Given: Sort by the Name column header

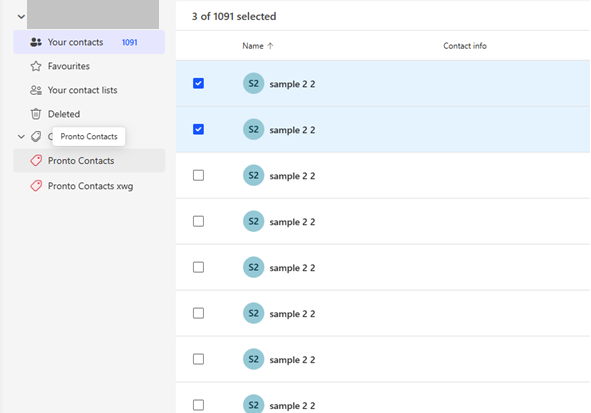Looking at the screenshot, I should 253,46.
